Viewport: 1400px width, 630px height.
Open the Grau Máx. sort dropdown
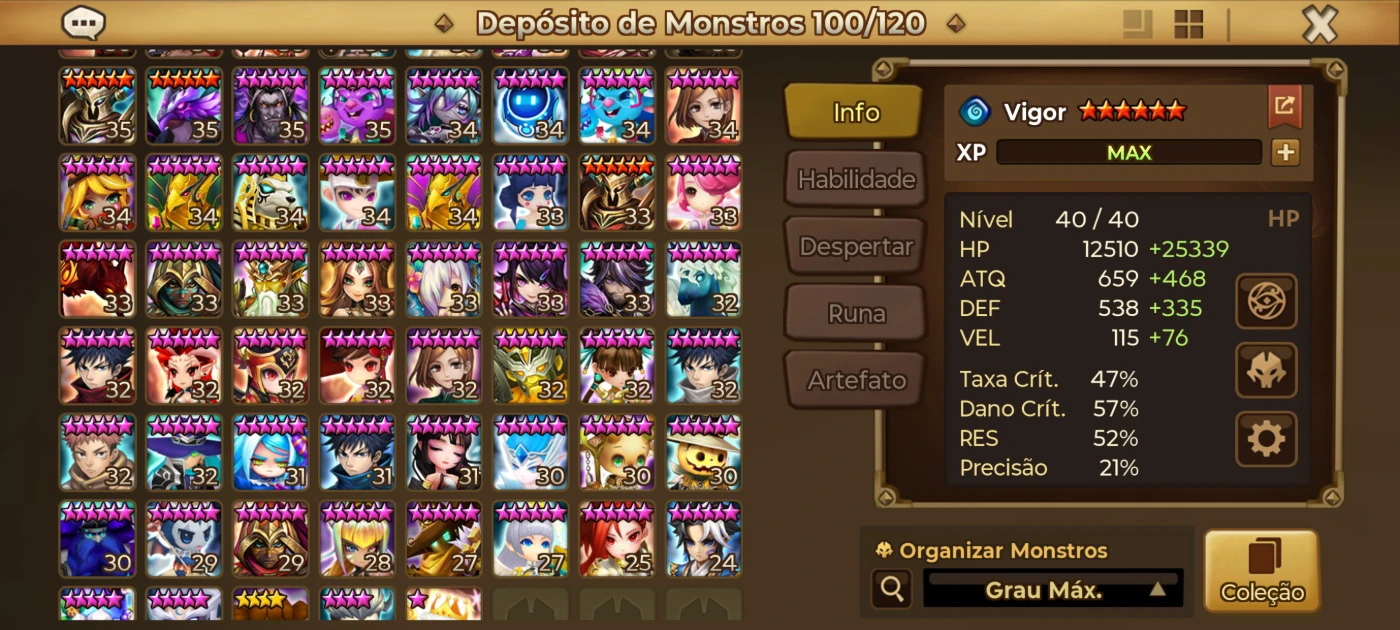tap(1052, 590)
